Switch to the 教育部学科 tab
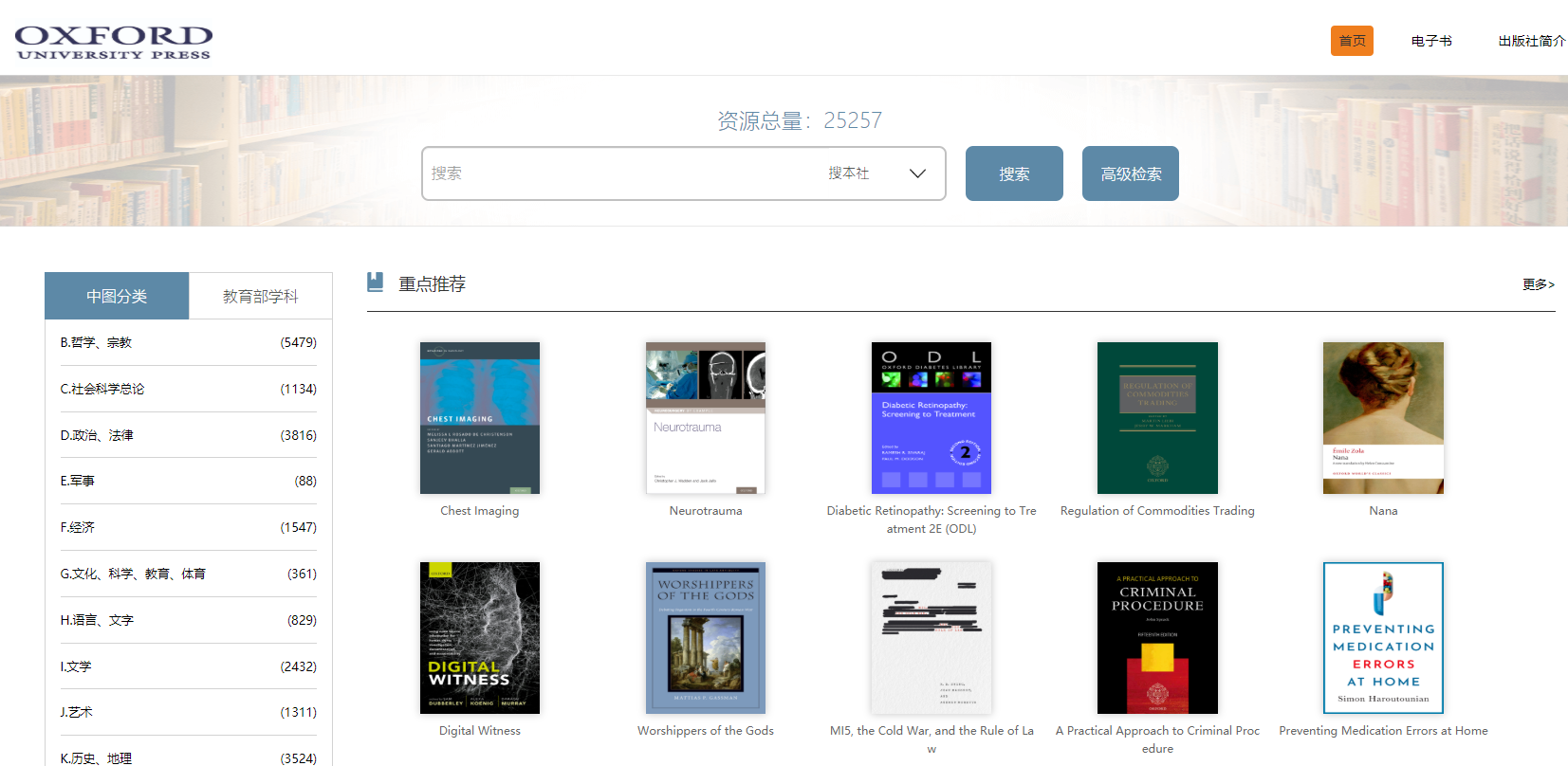1568x766 pixels. [261, 296]
